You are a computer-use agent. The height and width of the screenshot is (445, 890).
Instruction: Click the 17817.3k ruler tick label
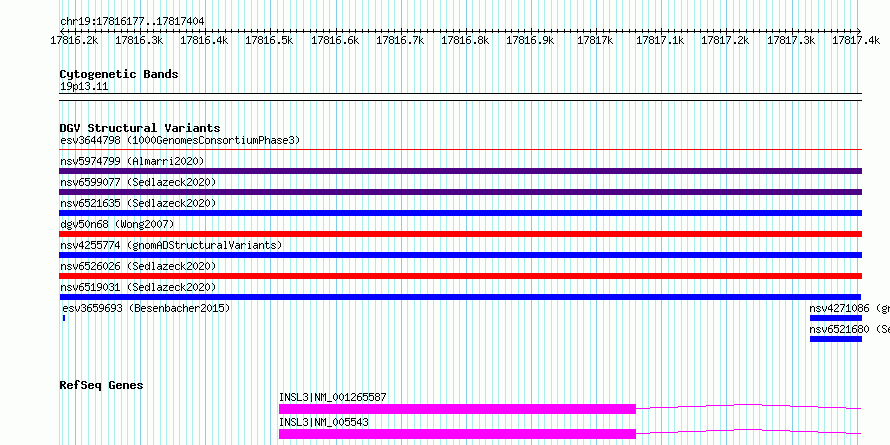click(x=791, y=40)
